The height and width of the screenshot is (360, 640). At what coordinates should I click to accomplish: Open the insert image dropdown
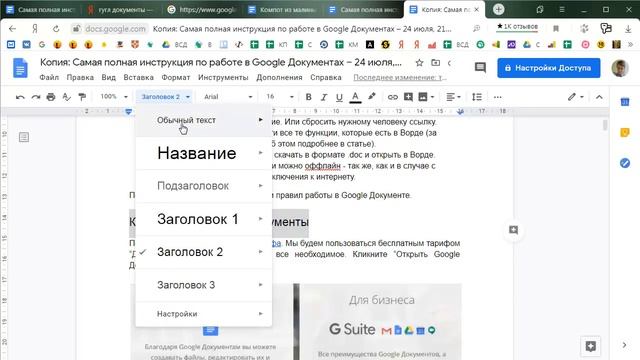(x=426, y=97)
